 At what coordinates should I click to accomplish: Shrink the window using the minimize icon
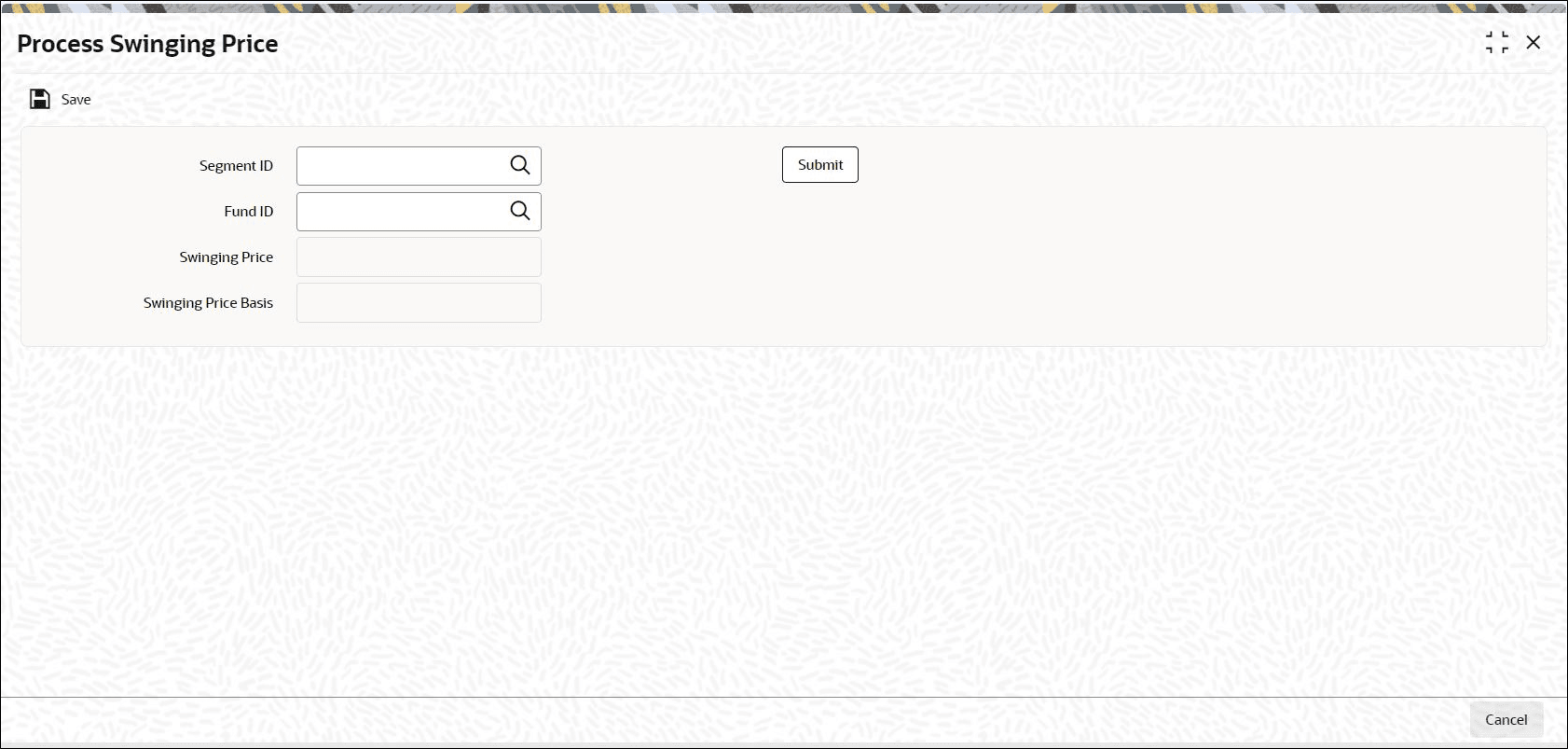click(1497, 42)
